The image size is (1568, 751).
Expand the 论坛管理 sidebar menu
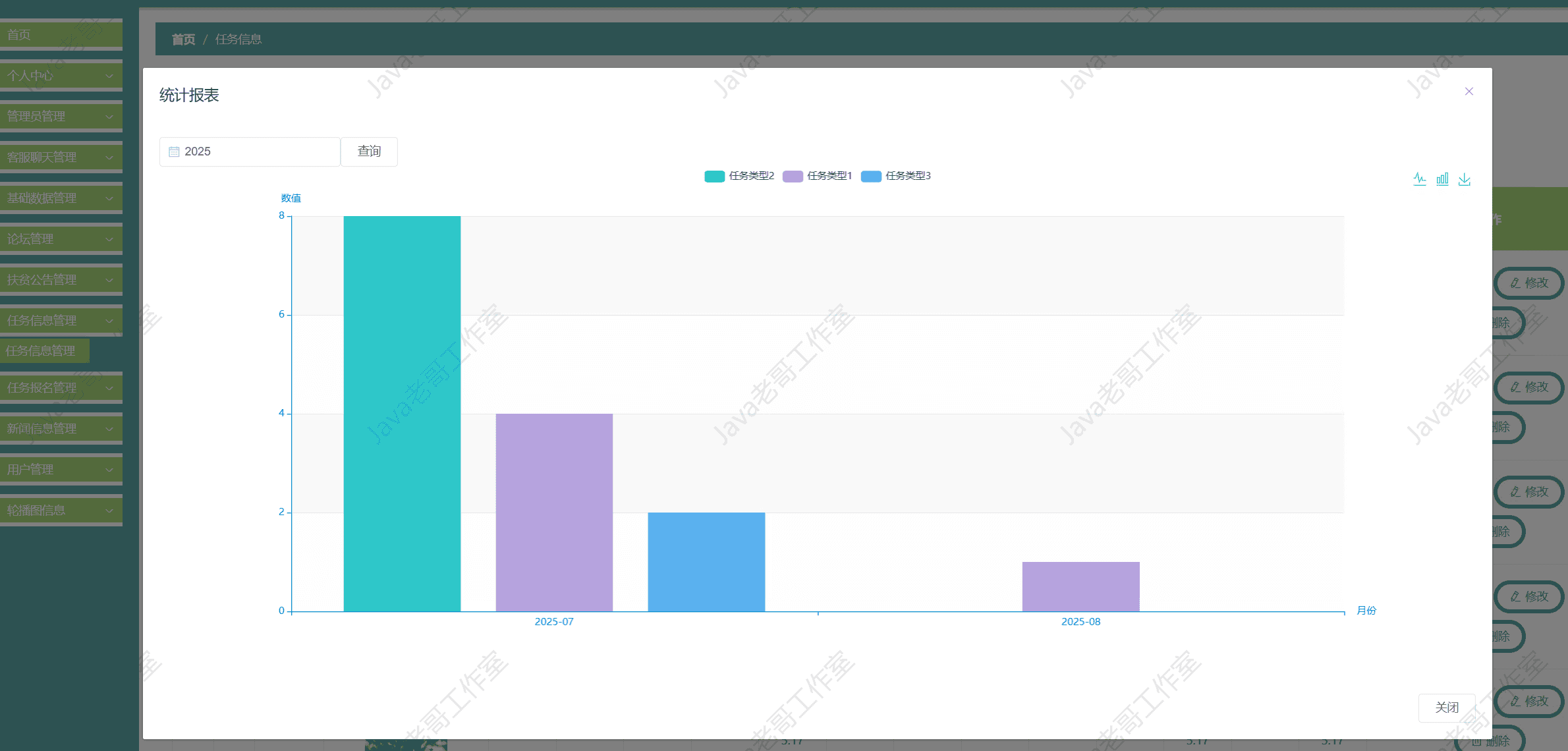[x=61, y=239]
